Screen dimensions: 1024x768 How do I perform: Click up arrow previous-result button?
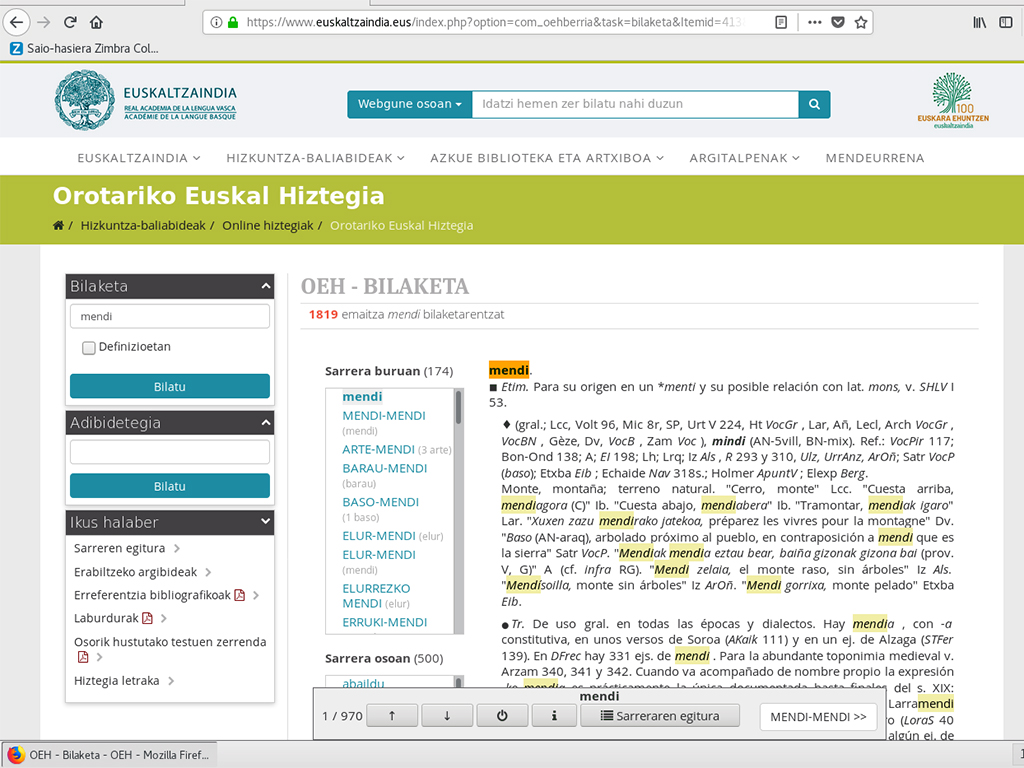392,716
